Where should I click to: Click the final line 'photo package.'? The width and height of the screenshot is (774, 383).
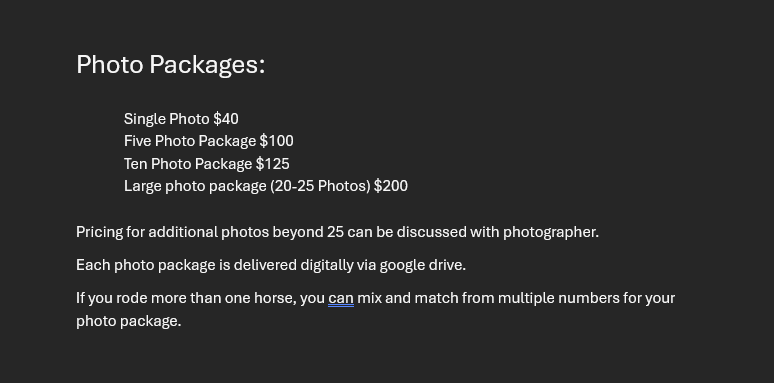click(x=129, y=321)
